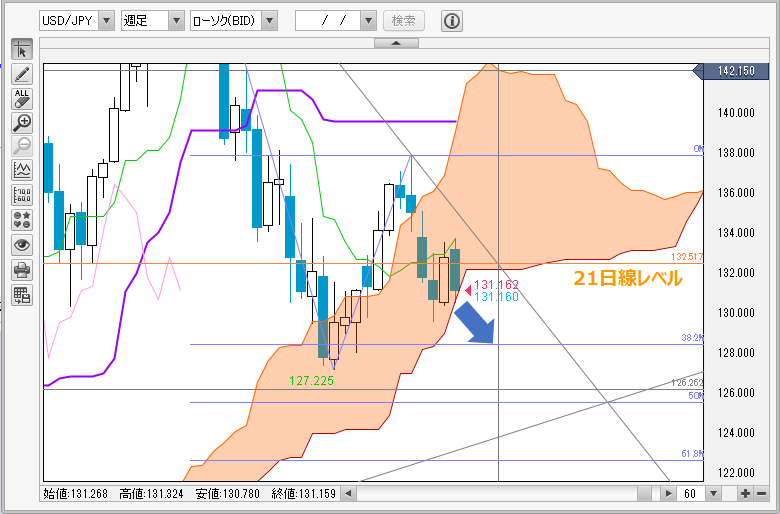Click the 131.162 current price label
Screen dimensions: 780x514
tap(496, 285)
